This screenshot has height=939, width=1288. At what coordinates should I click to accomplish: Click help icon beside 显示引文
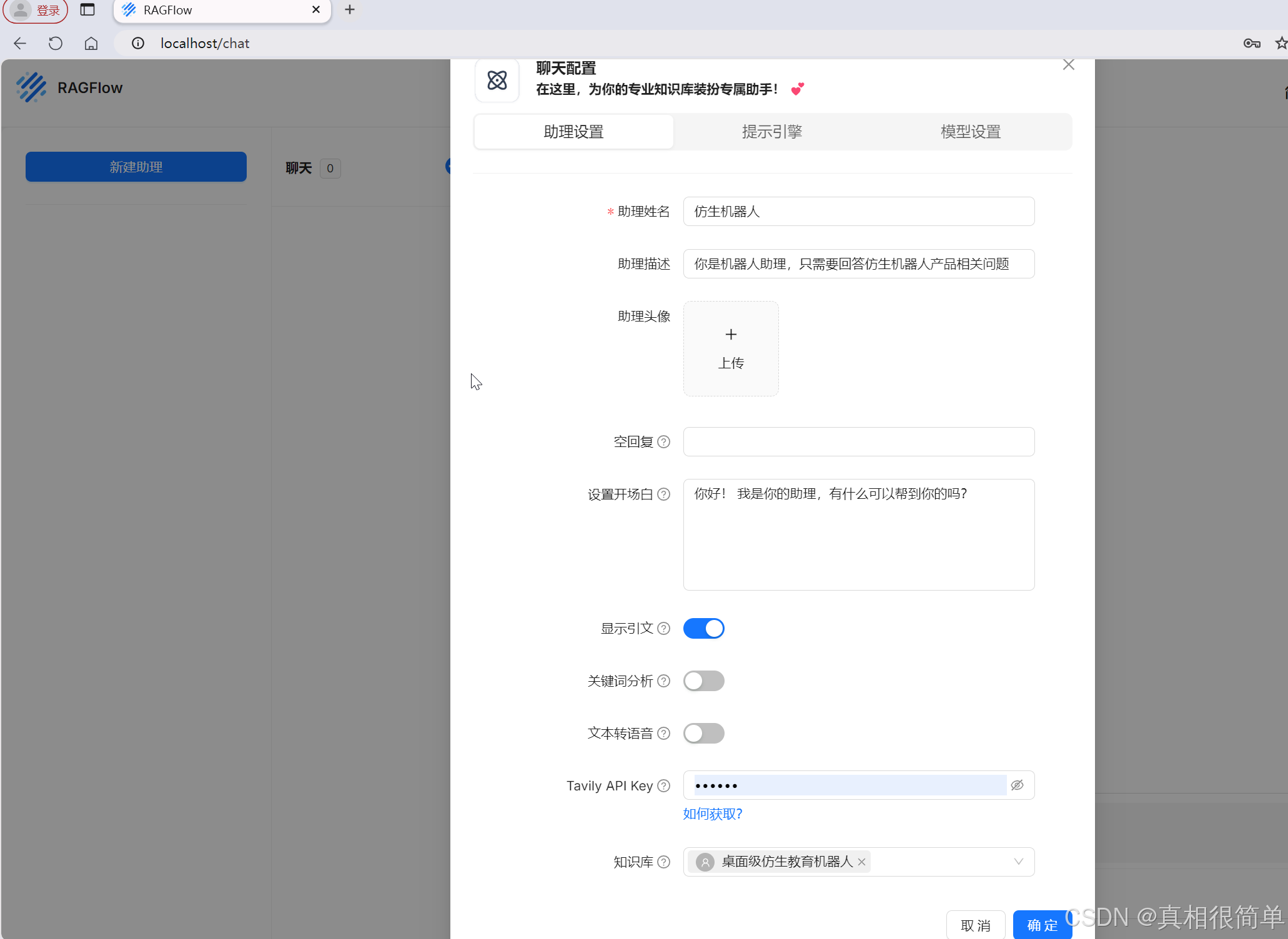[x=664, y=629]
